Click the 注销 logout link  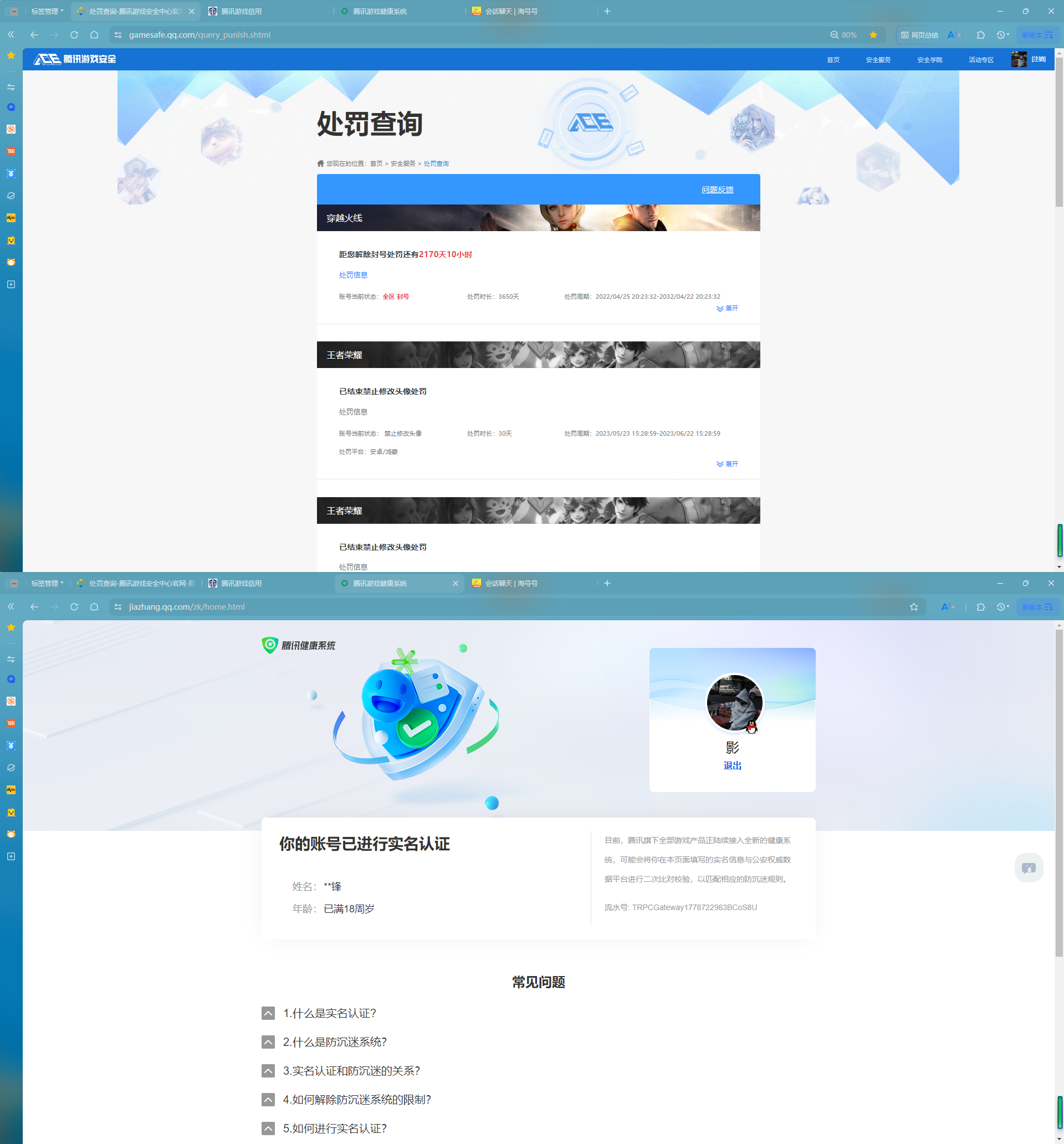pos(1039,59)
